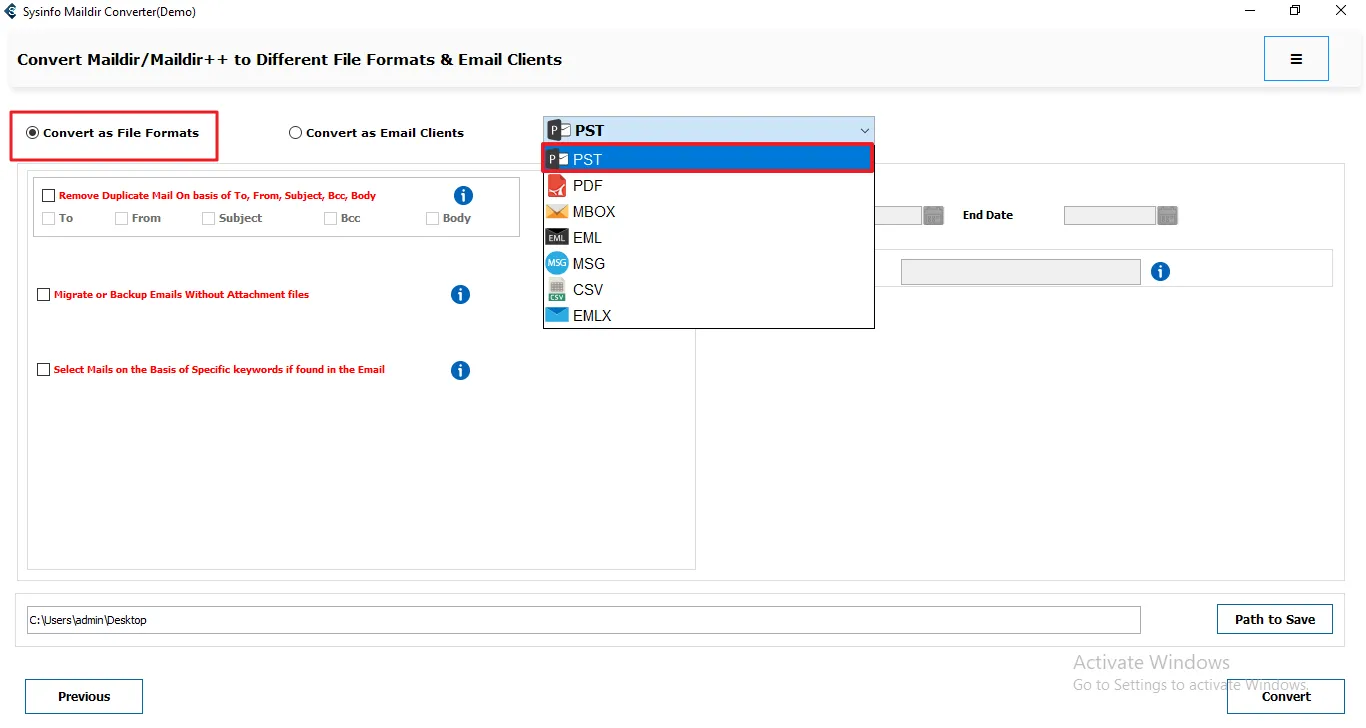The height and width of the screenshot is (728, 1366).
Task: Click the Path to Save button
Action: [x=1274, y=619]
